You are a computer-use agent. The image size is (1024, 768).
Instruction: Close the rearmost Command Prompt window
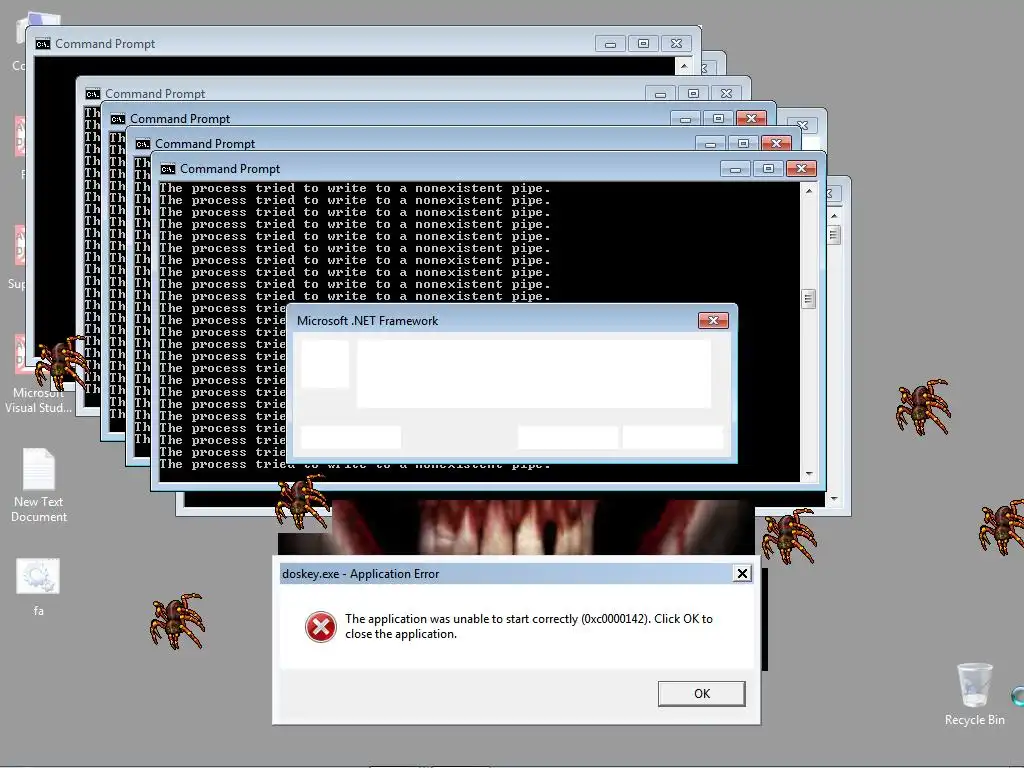(x=677, y=44)
